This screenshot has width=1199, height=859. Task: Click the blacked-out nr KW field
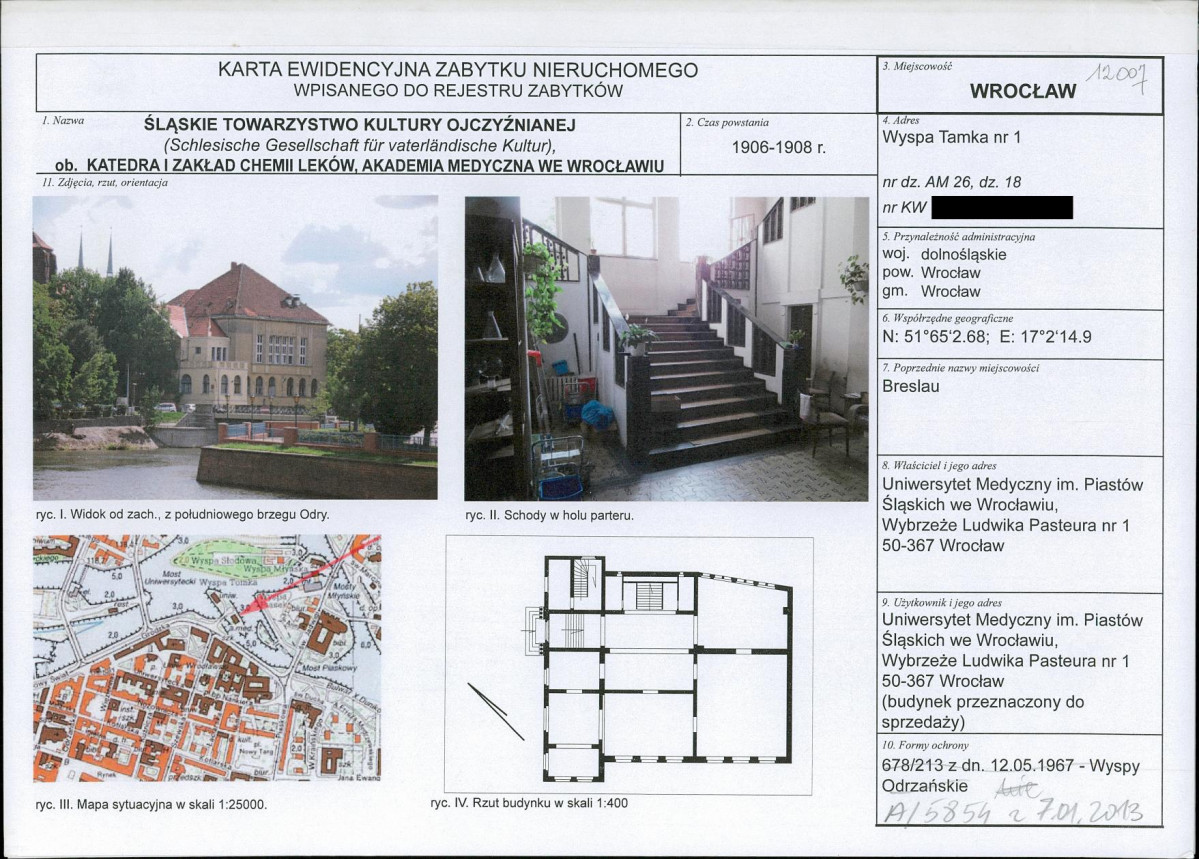click(x=1002, y=207)
